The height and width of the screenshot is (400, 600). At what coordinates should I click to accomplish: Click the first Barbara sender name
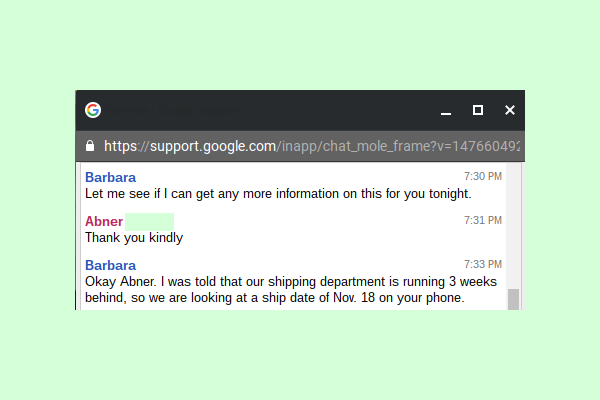pyautogui.click(x=111, y=177)
